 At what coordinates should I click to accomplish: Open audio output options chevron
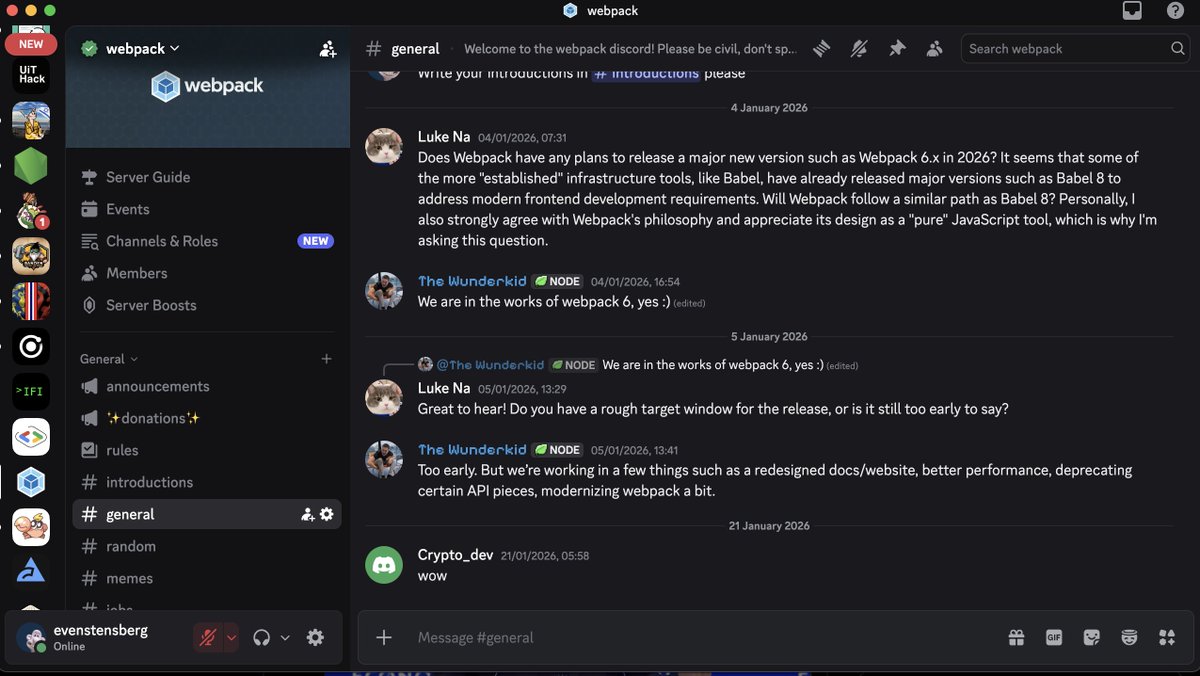click(x=285, y=637)
